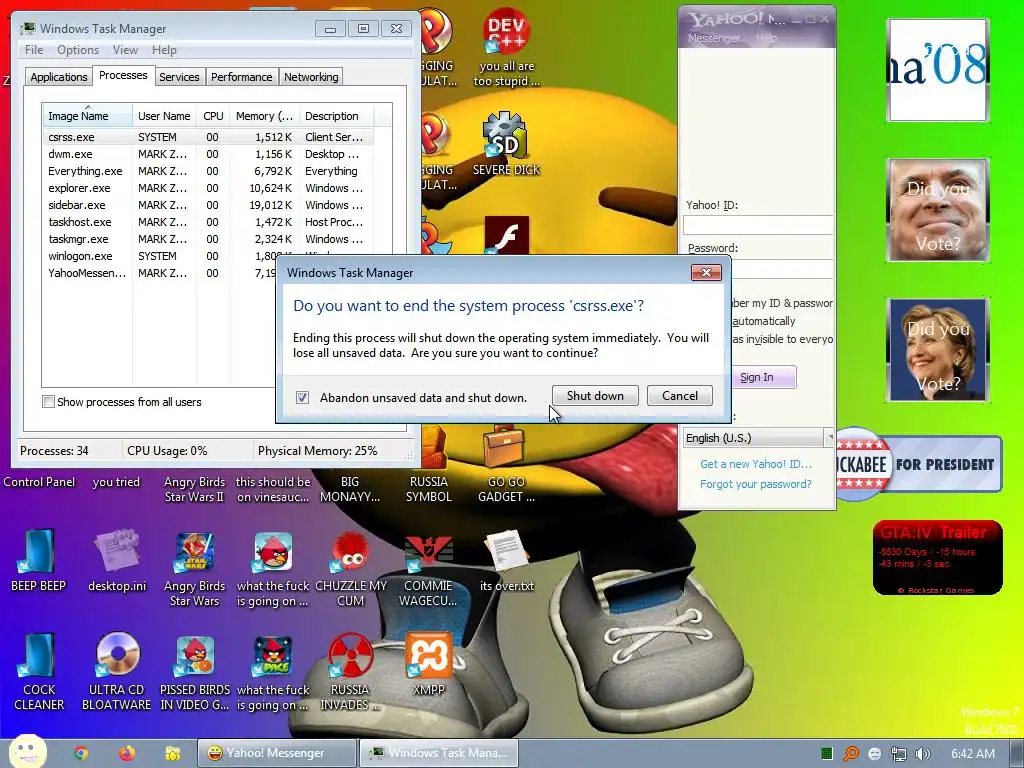Open the View menu in Task Manager
The height and width of the screenshot is (768, 1024).
[x=125, y=50]
